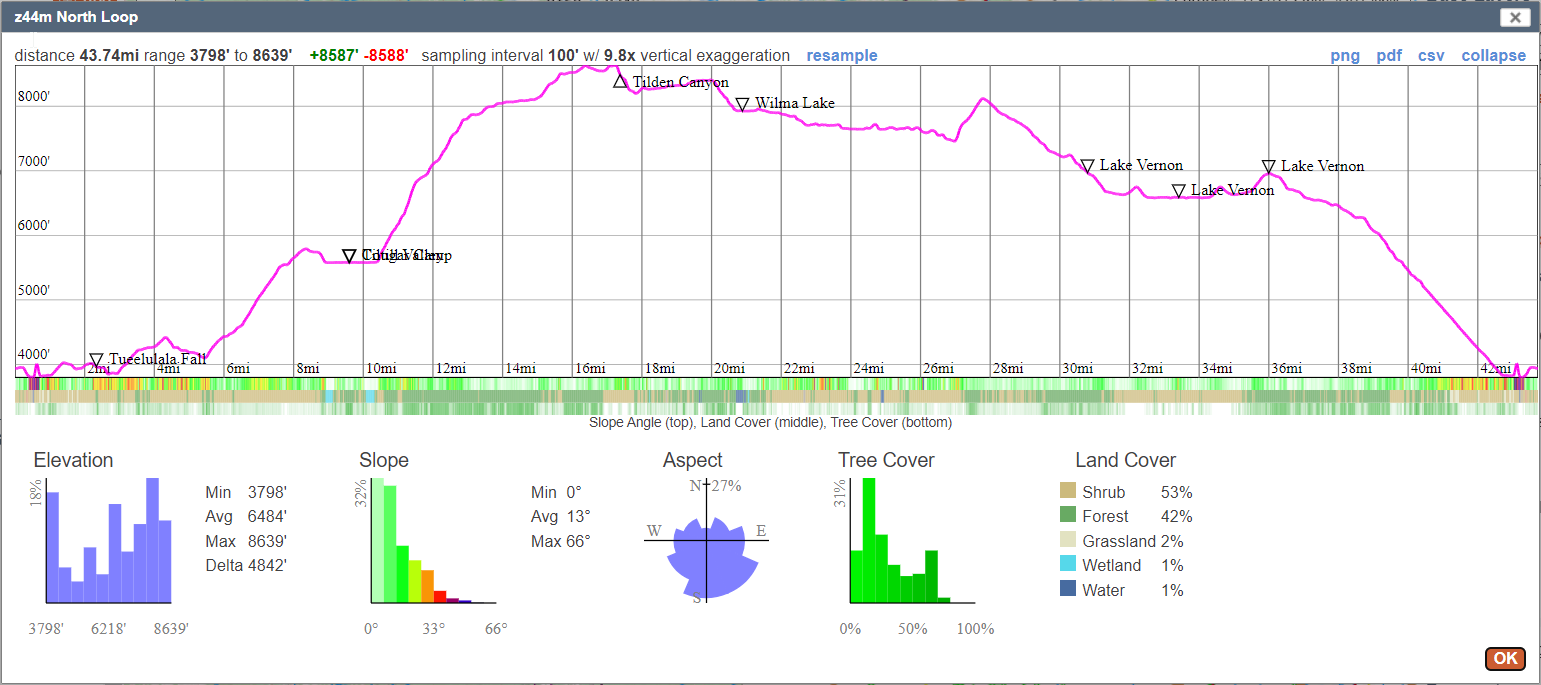The width and height of the screenshot is (1541, 685).
Task: Select the Lake Vernon marker near 36mi
Action: pos(1268,167)
